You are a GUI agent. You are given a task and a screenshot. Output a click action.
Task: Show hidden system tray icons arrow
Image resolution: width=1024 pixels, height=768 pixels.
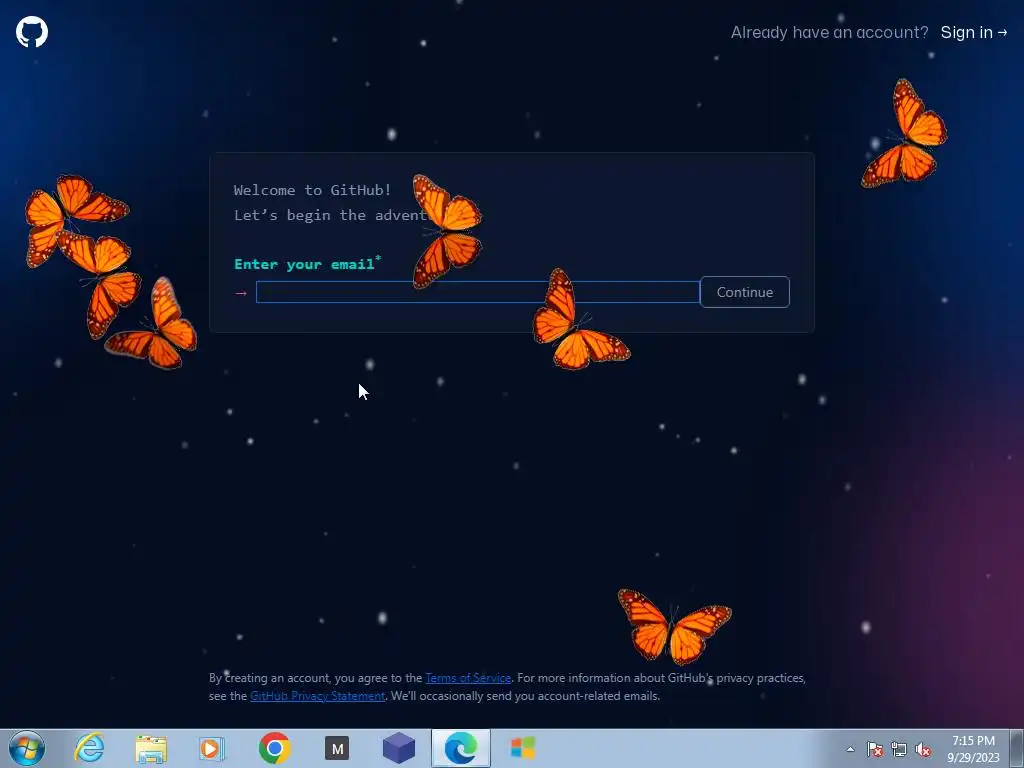click(x=850, y=749)
